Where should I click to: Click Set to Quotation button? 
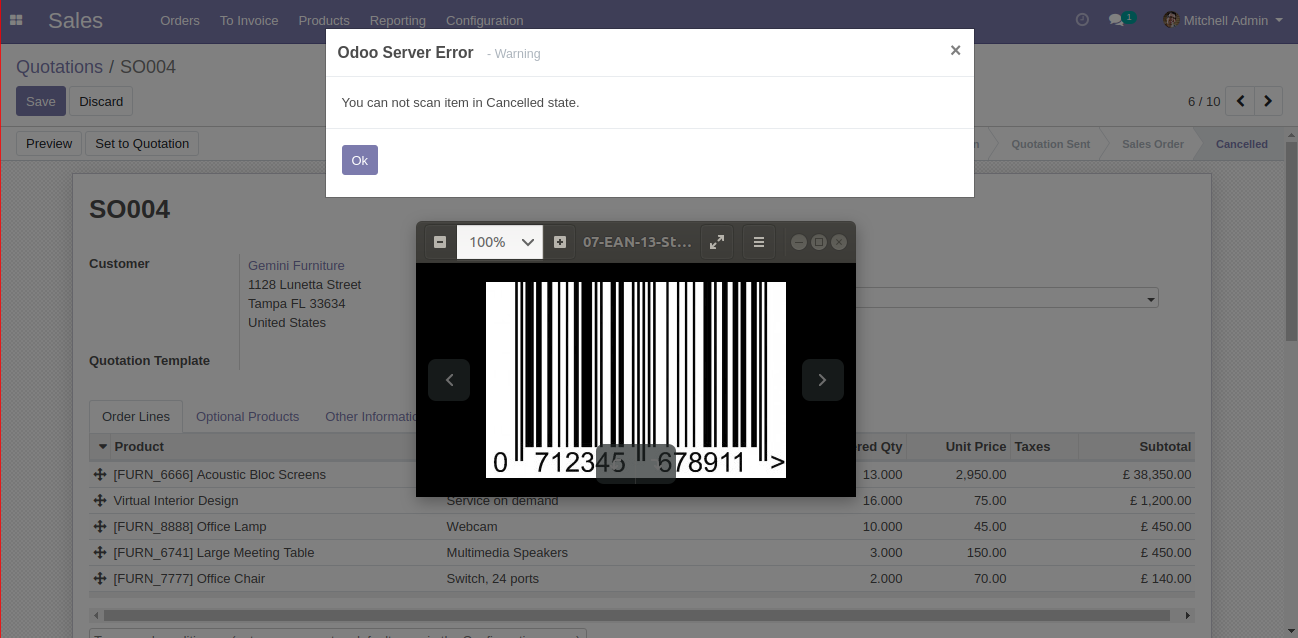coord(142,144)
